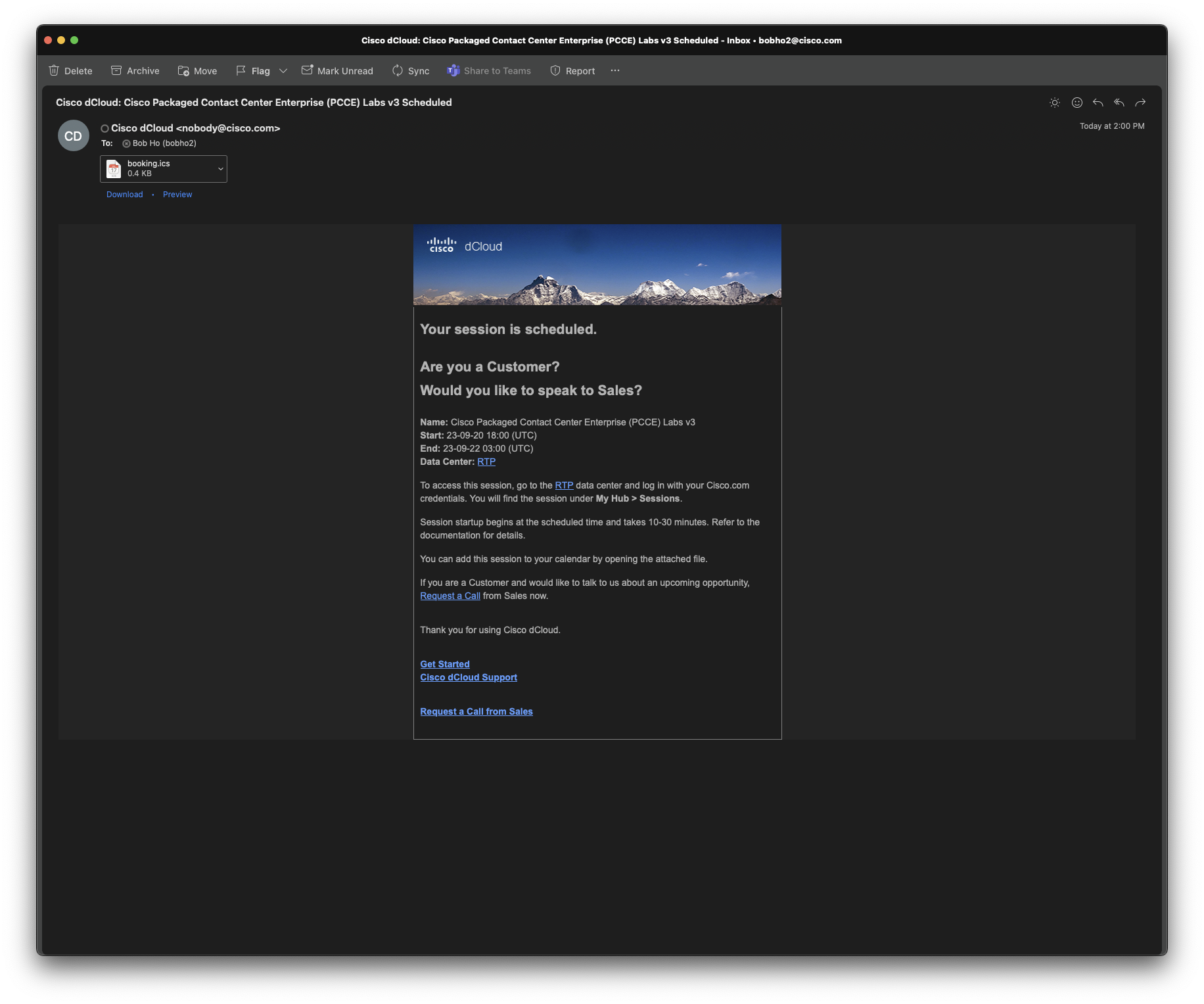Share this email to Teams
The width and height of the screenshot is (1204, 1004).
point(489,71)
